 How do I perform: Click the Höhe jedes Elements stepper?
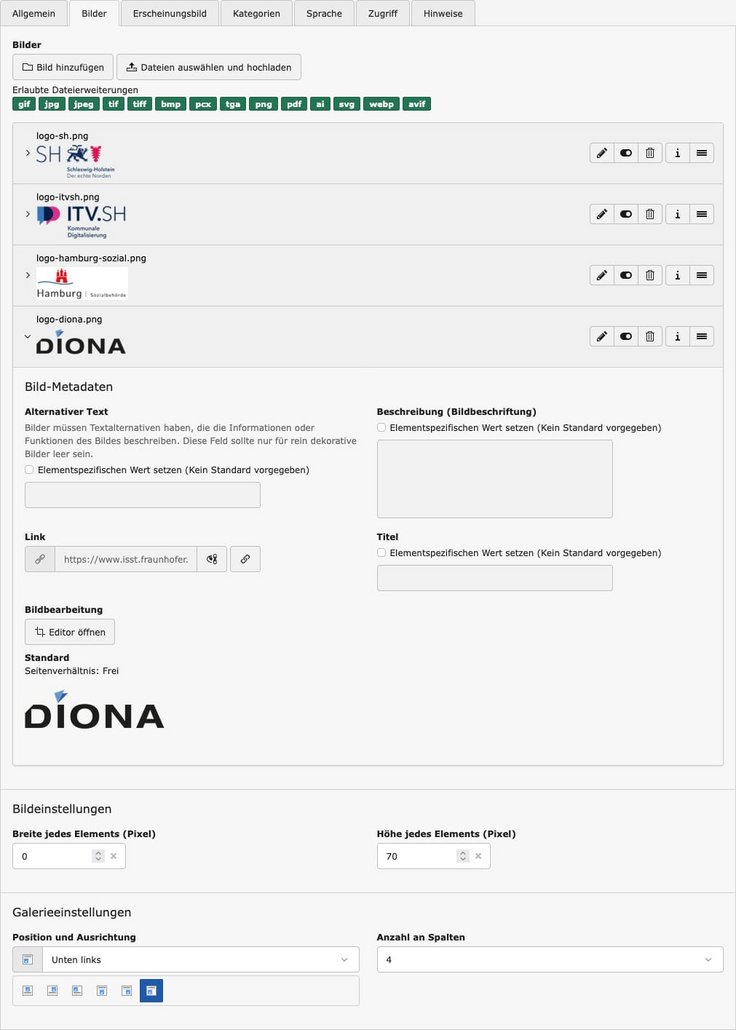(462, 856)
